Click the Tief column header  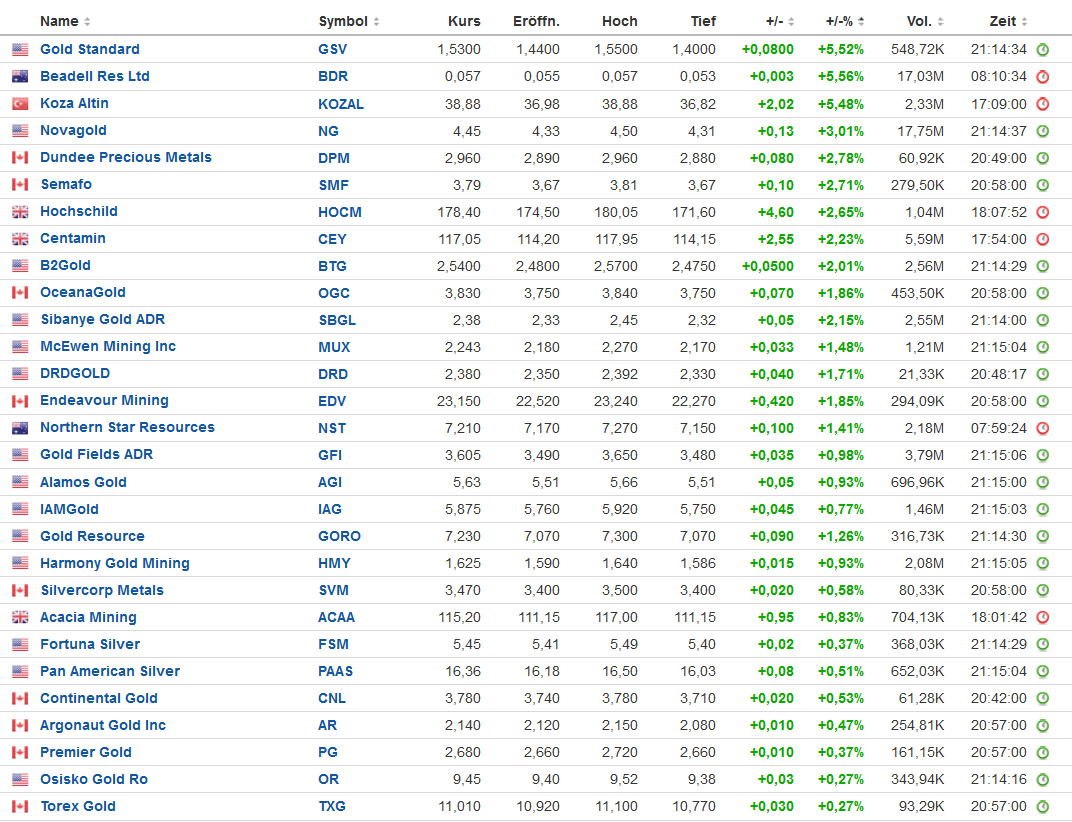tap(703, 21)
